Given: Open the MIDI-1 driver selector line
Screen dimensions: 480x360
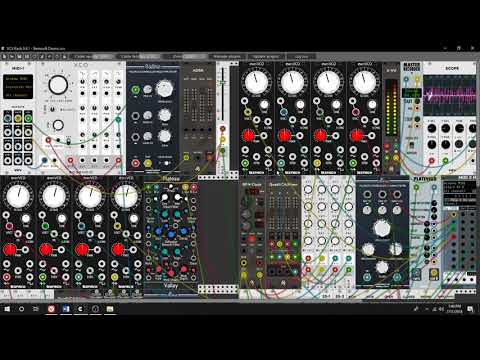Looking at the screenshot, I should [18, 79].
